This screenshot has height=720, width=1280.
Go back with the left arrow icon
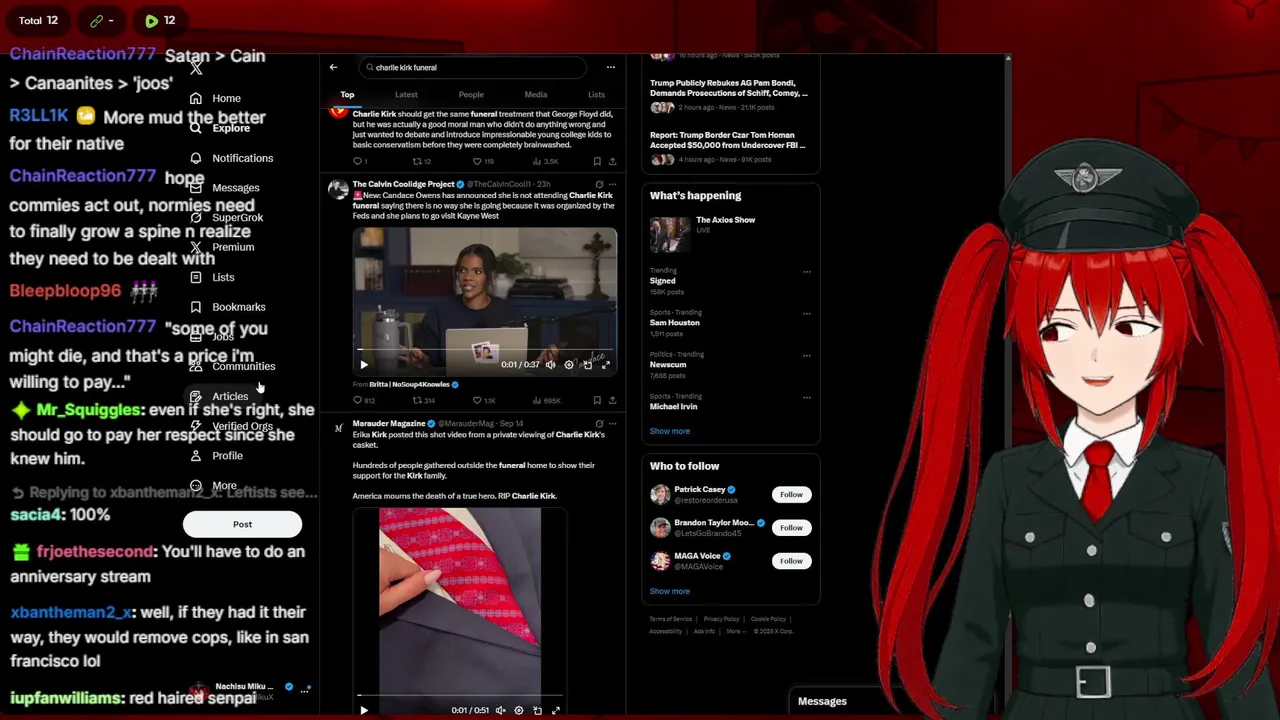[x=333, y=67]
